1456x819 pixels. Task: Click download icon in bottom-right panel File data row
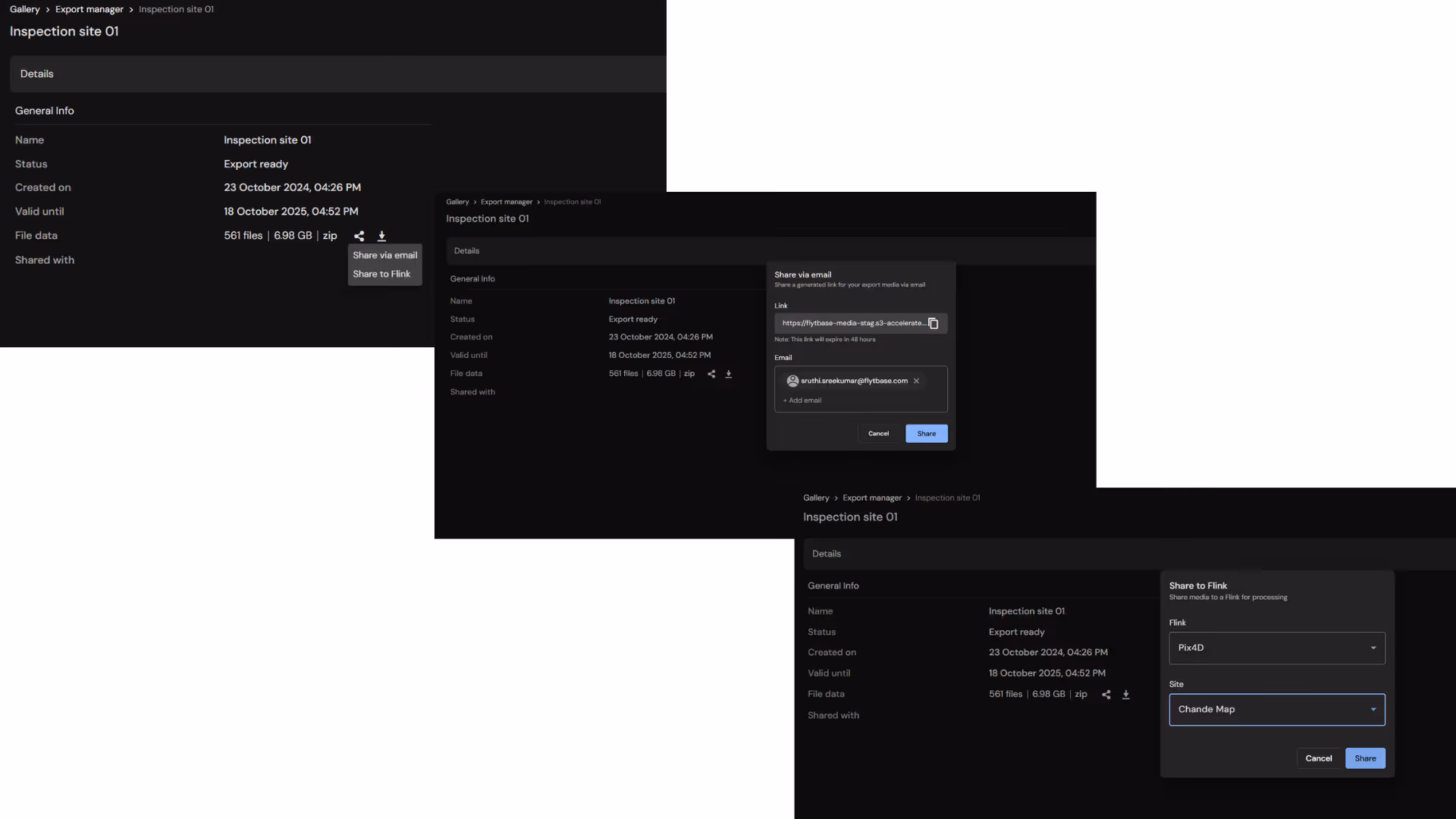point(1126,695)
